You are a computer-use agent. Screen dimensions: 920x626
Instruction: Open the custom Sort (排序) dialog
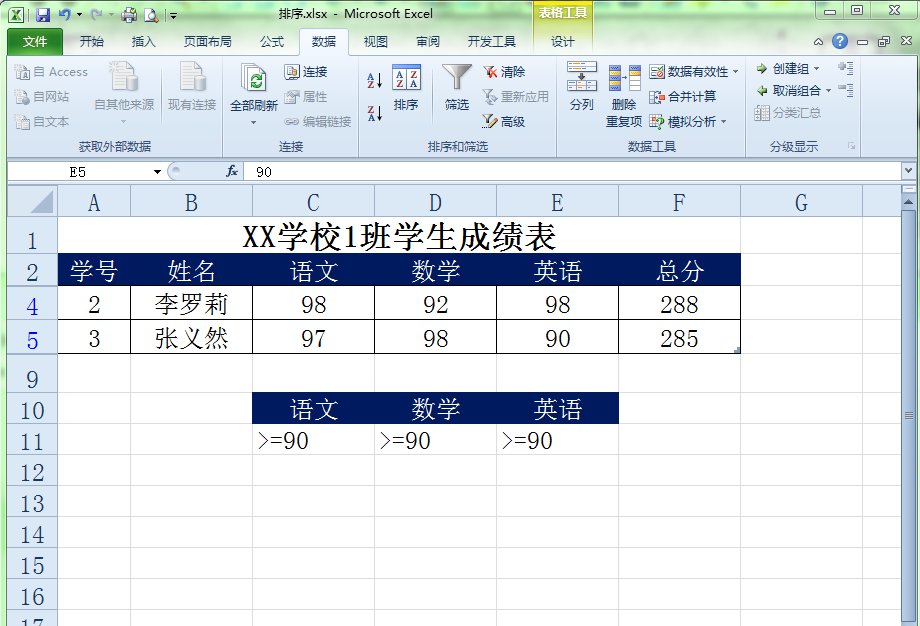[406, 87]
